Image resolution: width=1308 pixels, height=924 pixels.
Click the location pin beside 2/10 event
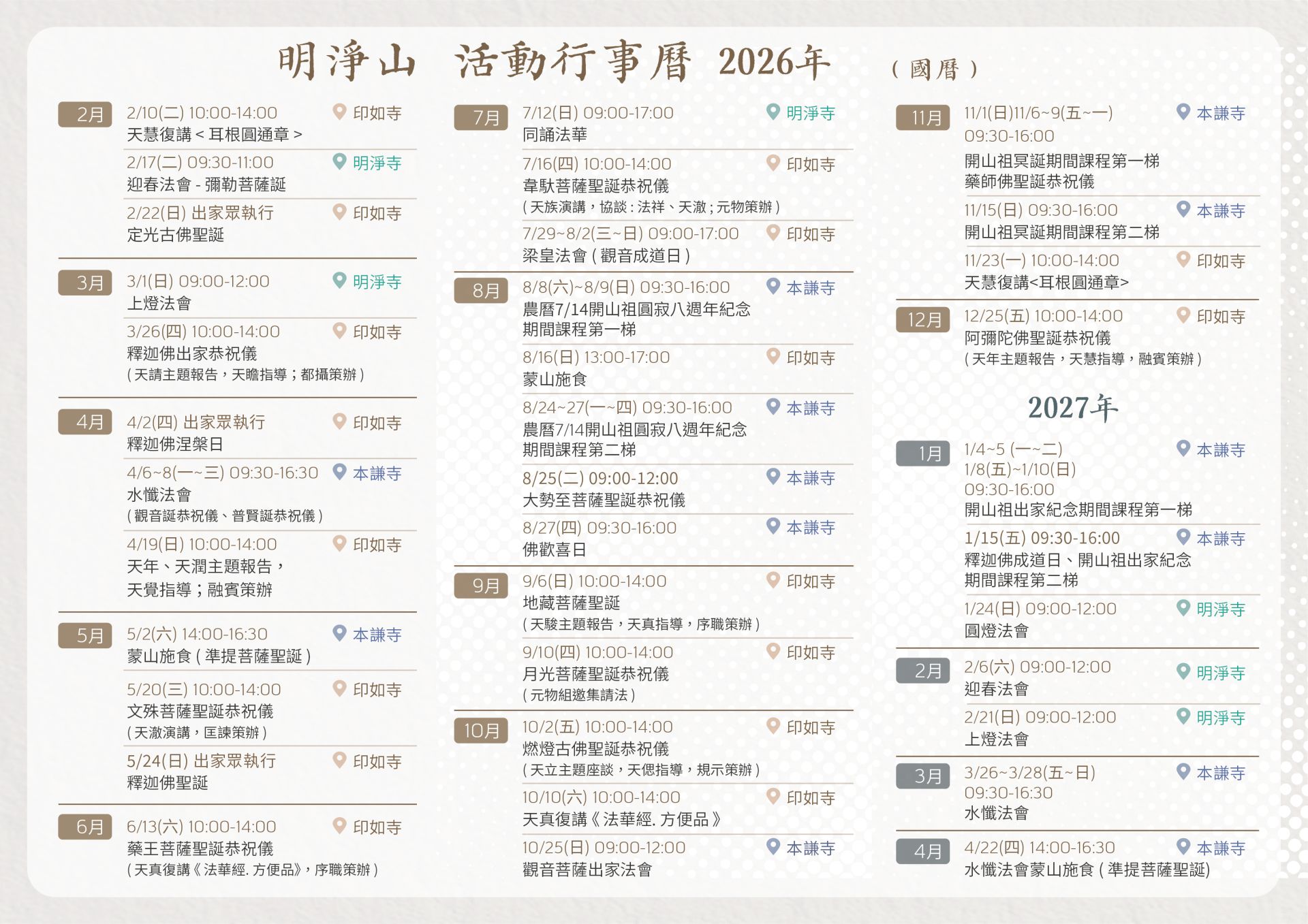tap(339, 112)
